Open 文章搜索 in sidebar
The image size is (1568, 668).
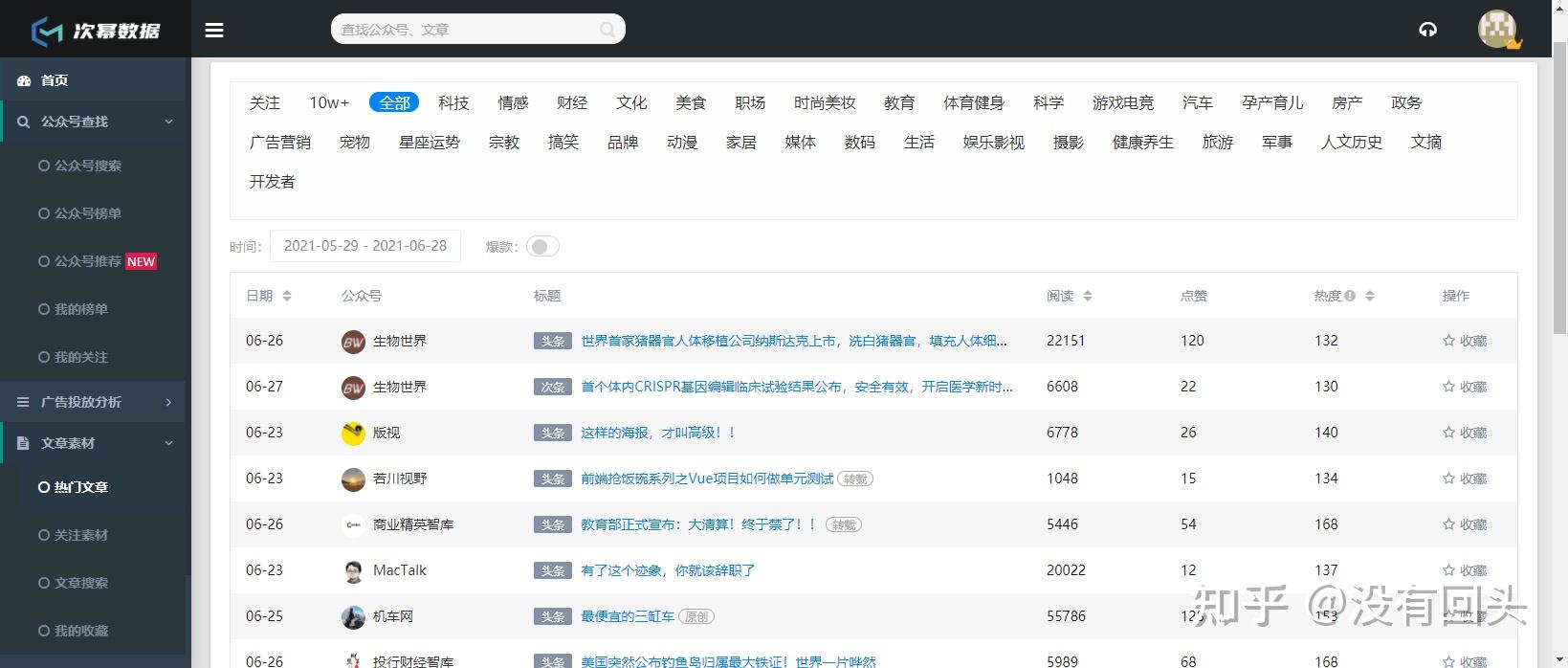73,583
